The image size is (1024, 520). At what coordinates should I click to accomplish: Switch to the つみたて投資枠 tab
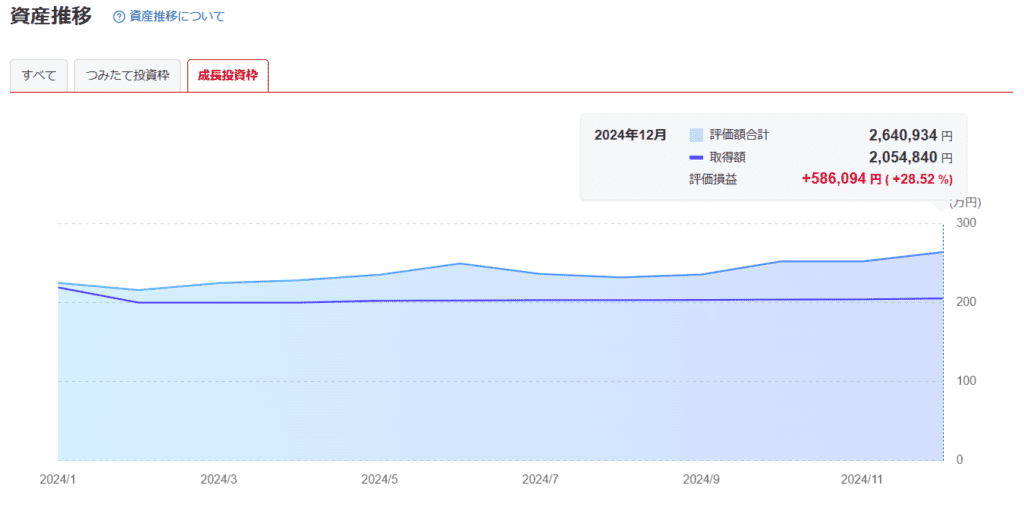tap(127, 76)
